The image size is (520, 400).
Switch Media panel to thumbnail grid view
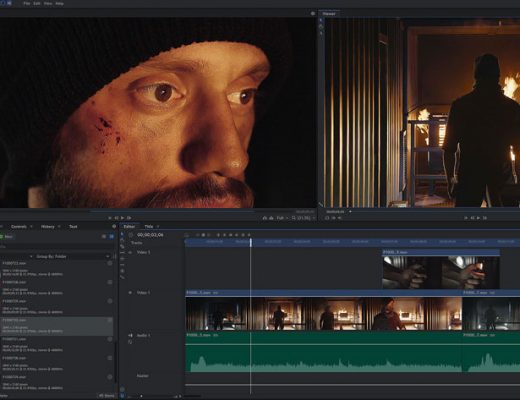pos(111,236)
